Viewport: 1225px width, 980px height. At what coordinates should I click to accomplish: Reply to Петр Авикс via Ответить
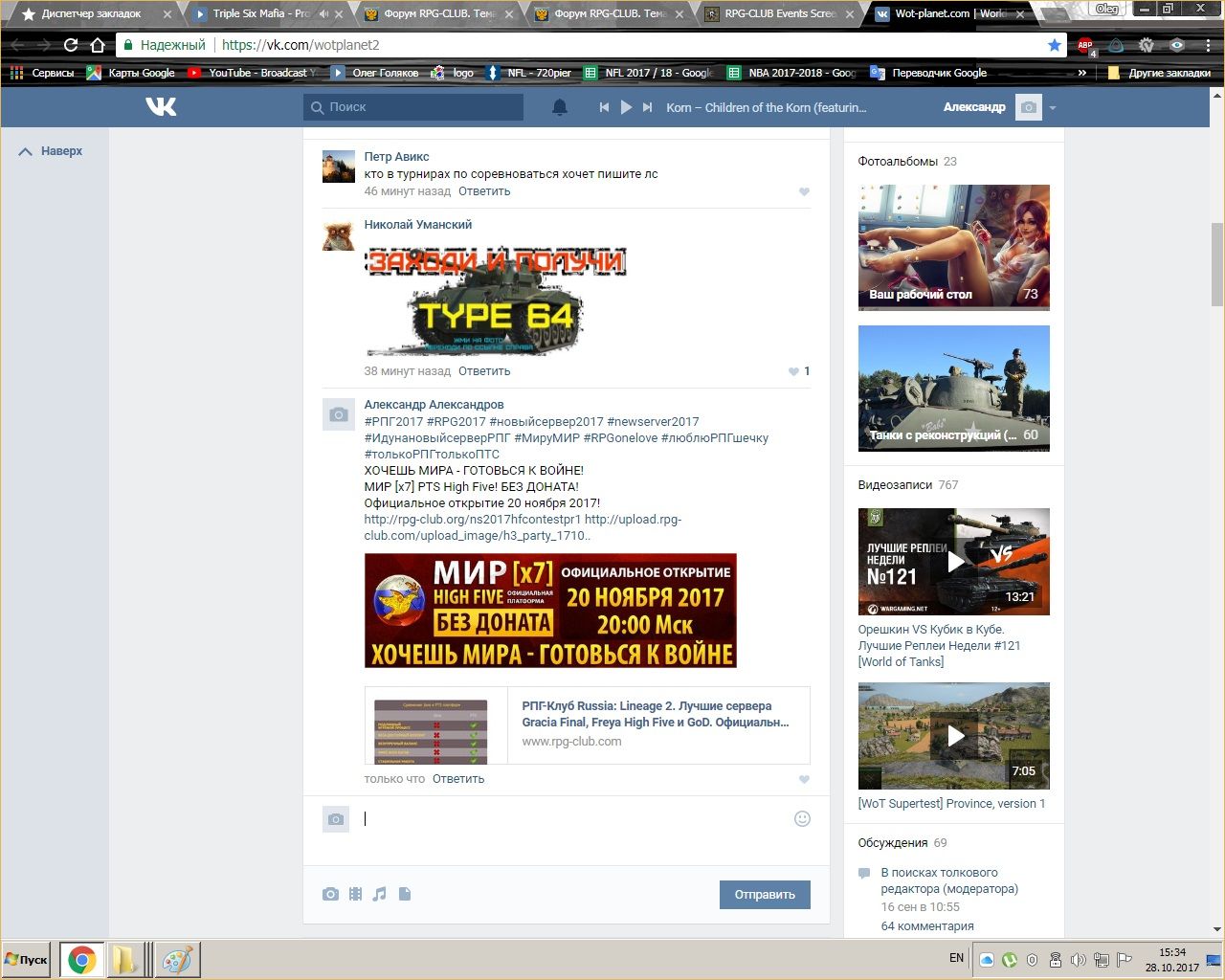pos(484,191)
